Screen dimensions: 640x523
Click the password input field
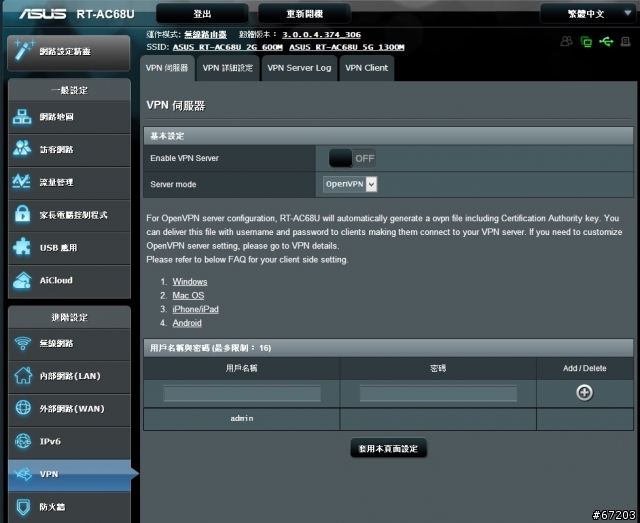coord(438,394)
